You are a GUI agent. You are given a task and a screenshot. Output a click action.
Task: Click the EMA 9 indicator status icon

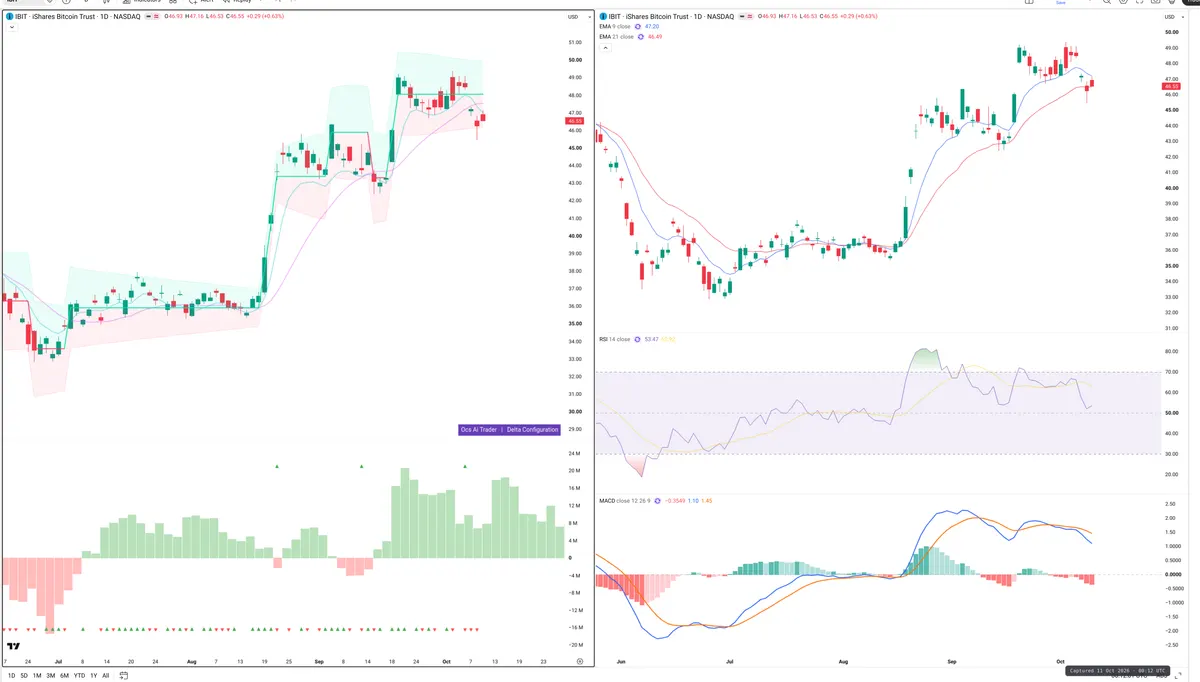(x=638, y=26)
